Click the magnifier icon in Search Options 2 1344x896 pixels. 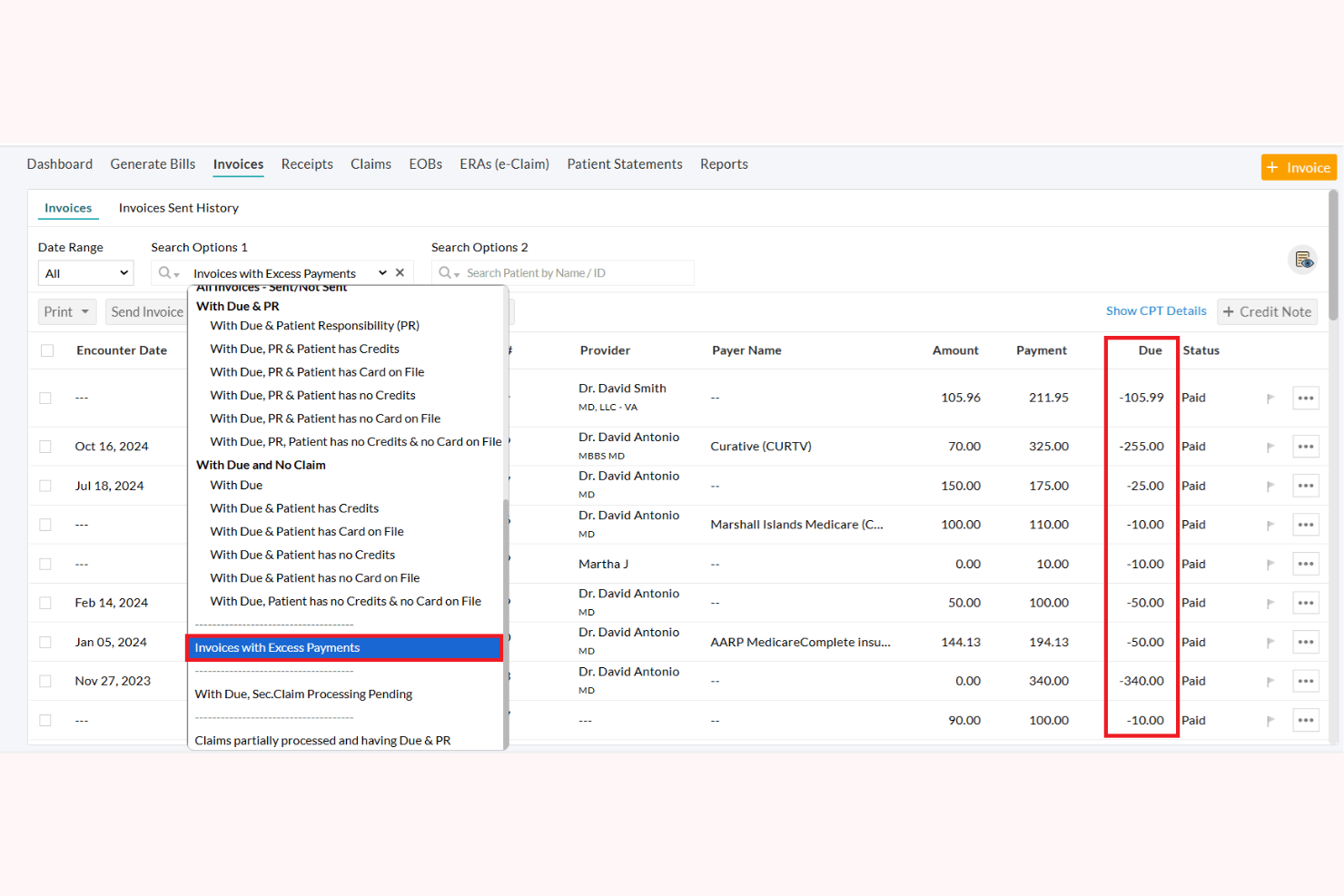(x=444, y=272)
